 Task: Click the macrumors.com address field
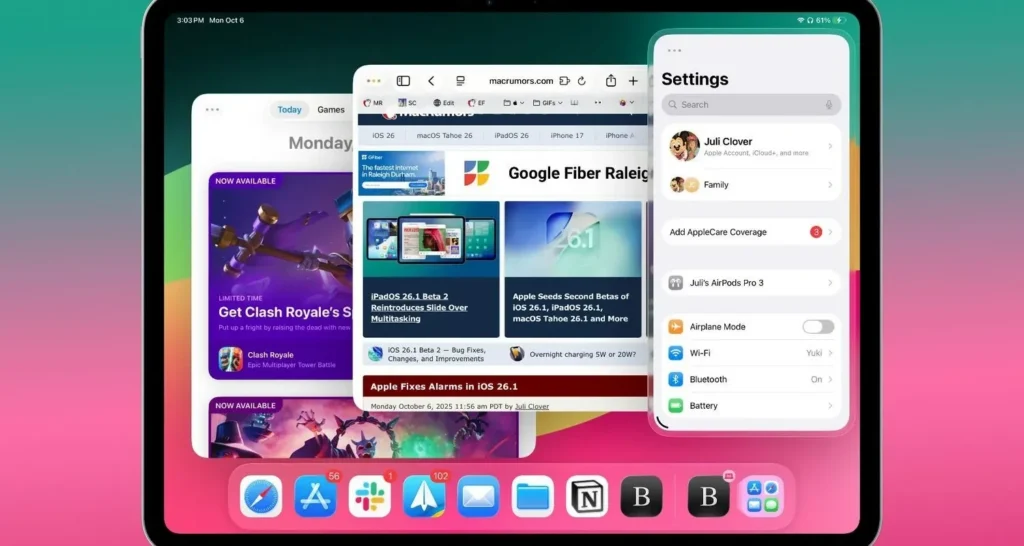tap(521, 81)
